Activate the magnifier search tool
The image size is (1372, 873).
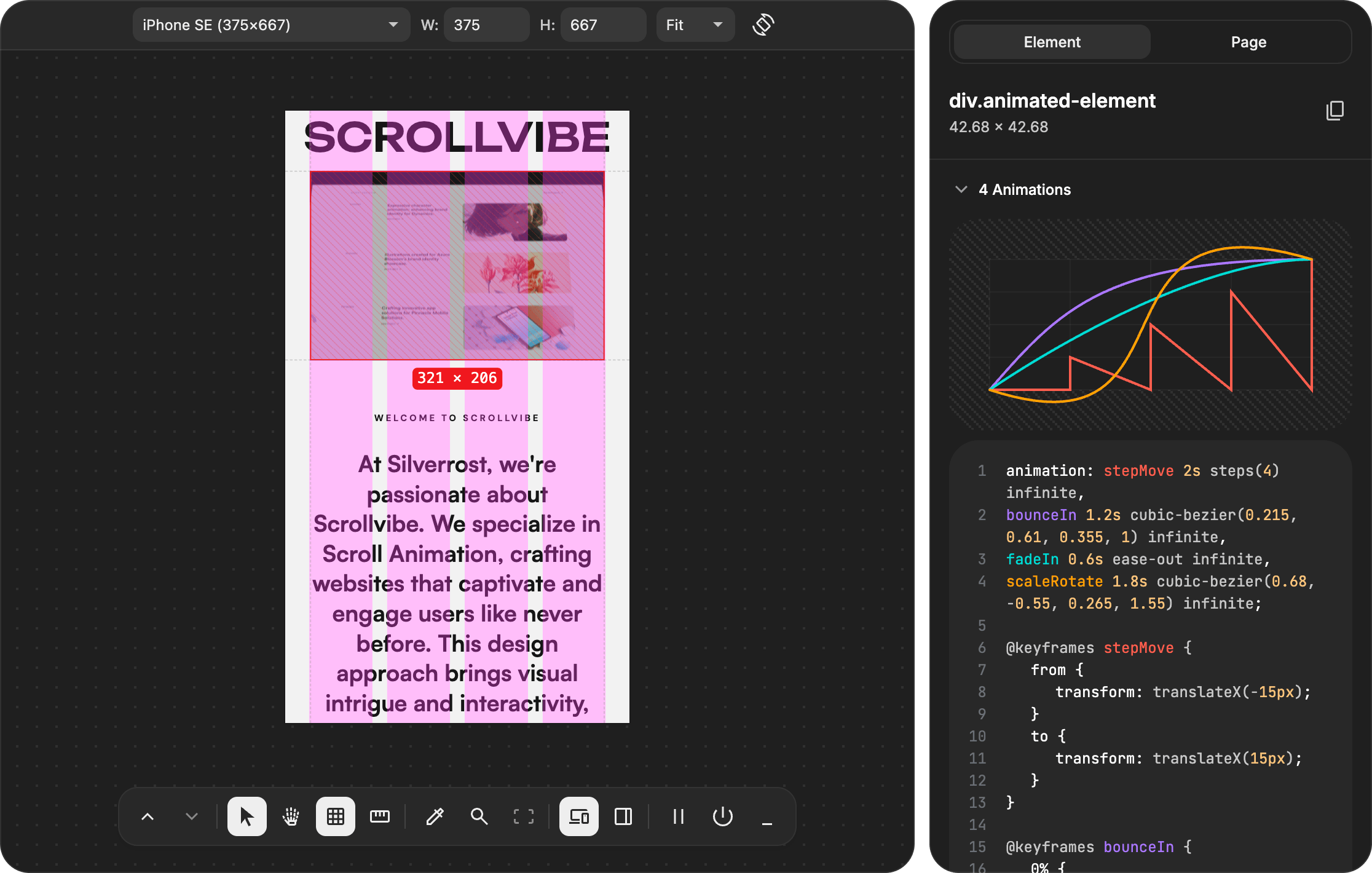point(479,816)
